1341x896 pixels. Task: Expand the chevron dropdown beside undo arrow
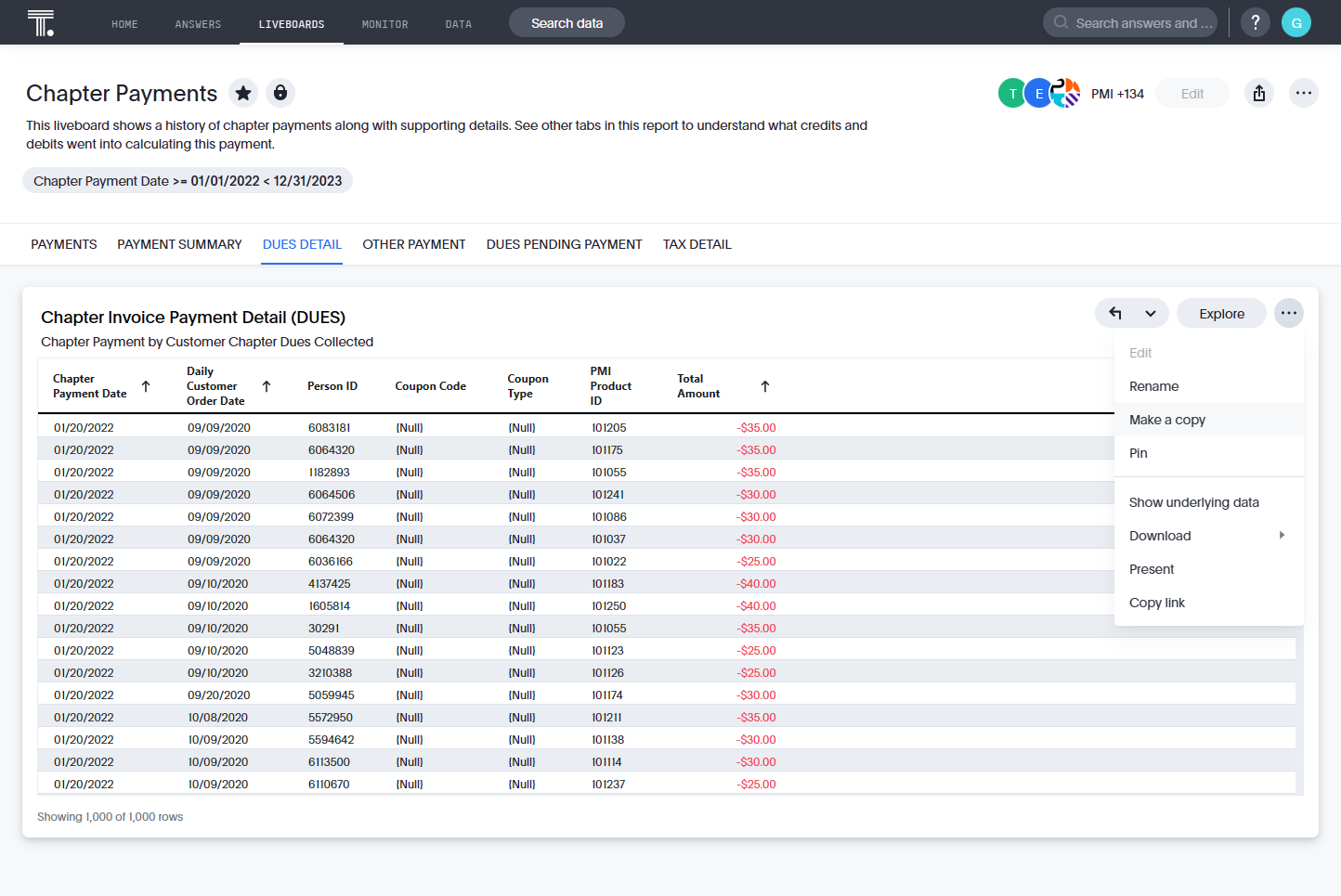pos(1151,313)
